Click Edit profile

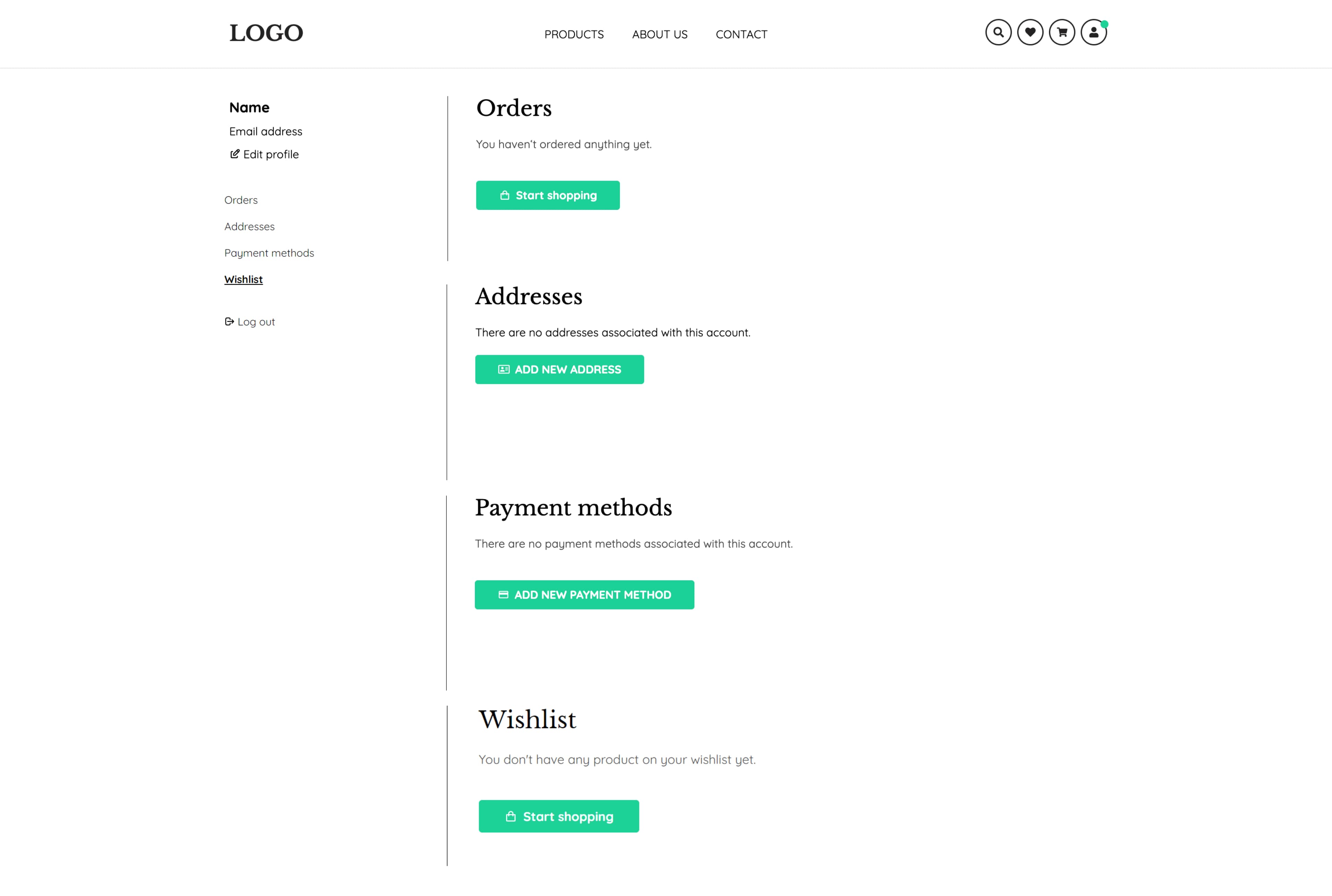[270, 154]
